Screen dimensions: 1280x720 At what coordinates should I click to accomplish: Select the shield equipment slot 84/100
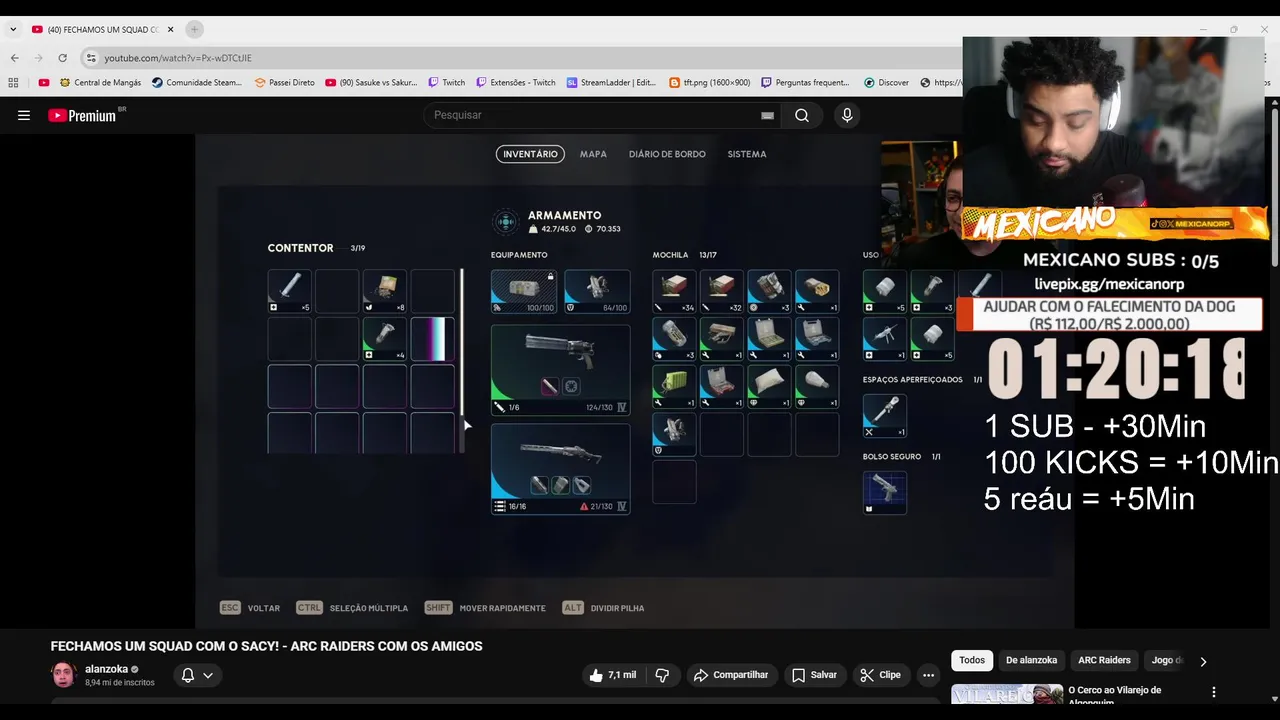[597, 291]
